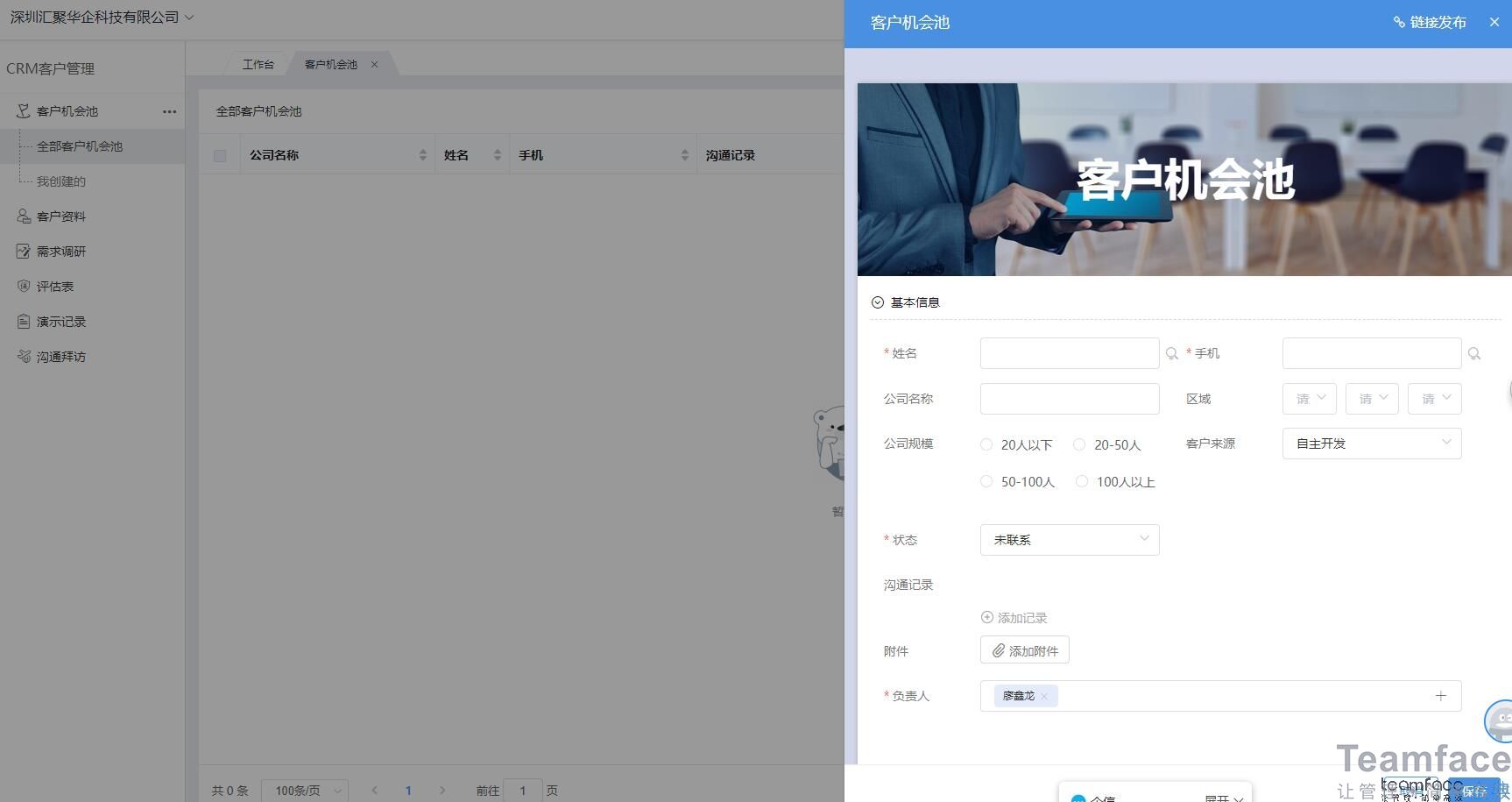Screen dimensions: 1512x802
Task: Open the 状态 dropdown showing 未联系
Action: pyautogui.click(x=1069, y=539)
